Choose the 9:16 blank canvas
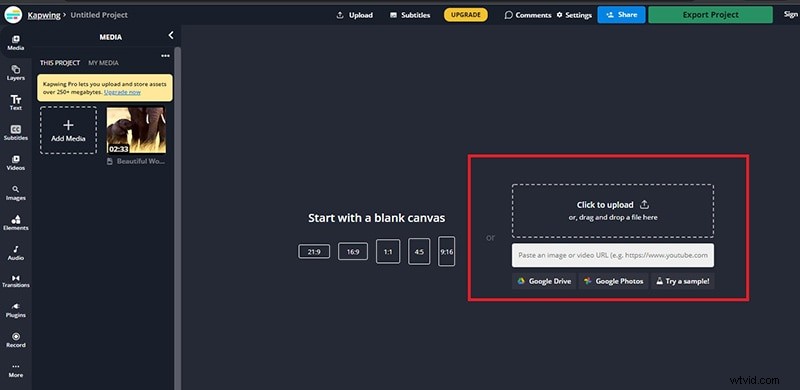Viewport: 800px width, 390px height. click(446, 251)
